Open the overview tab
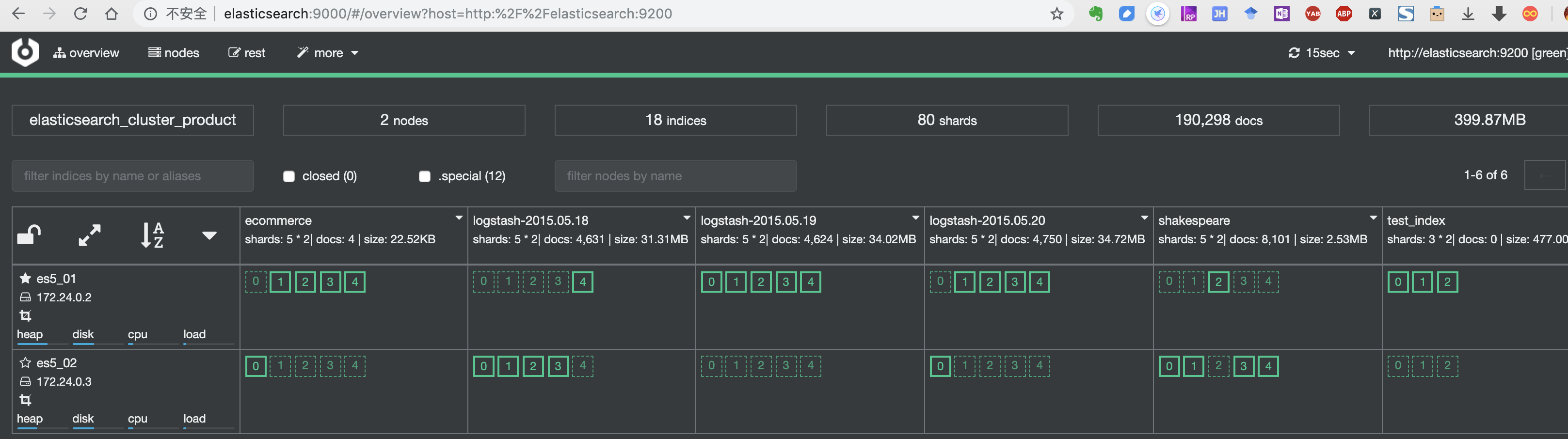 [86, 53]
